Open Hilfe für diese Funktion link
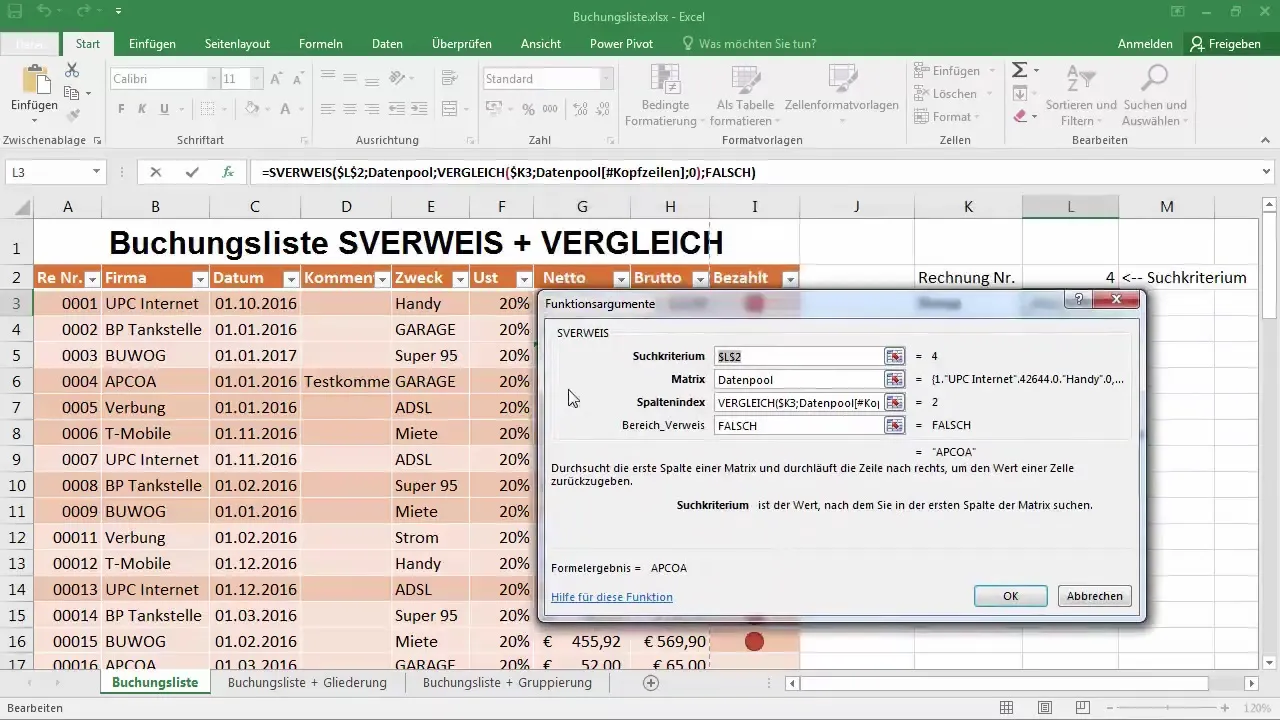Image resolution: width=1280 pixels, height=720 pixels. tap(611, 597)
